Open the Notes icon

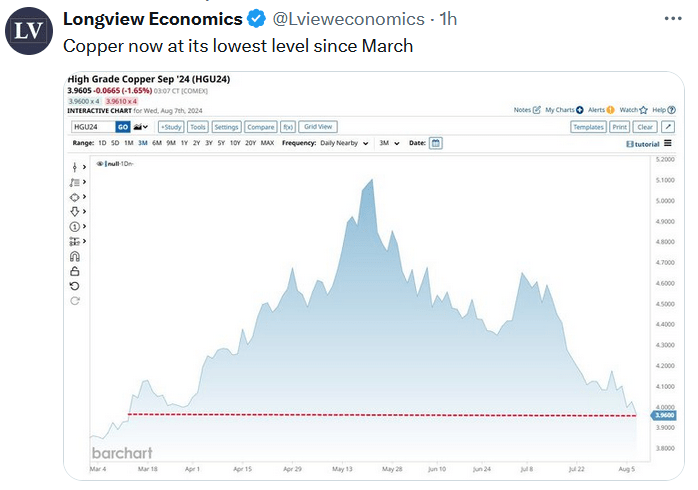537,110
